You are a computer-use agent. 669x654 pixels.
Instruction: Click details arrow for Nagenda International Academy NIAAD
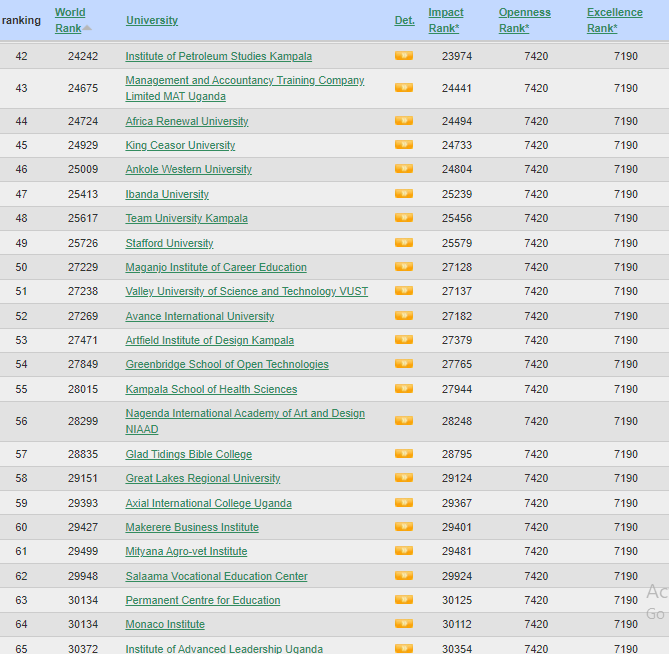click(404, 421)
